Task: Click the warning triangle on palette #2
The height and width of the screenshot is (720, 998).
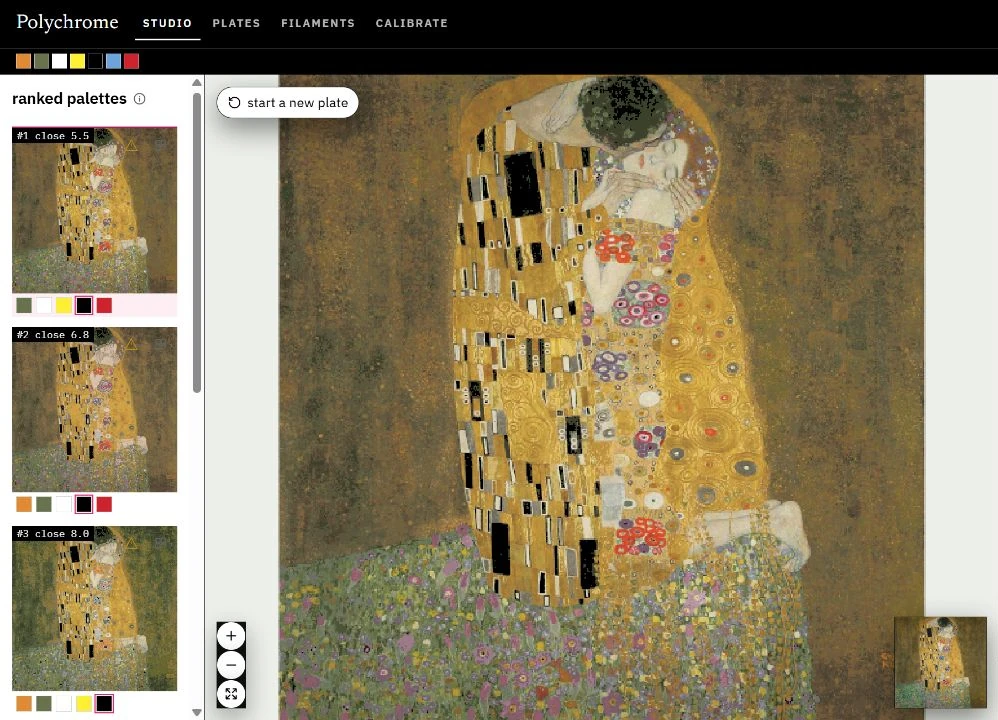Action: (x=131, y=344)
